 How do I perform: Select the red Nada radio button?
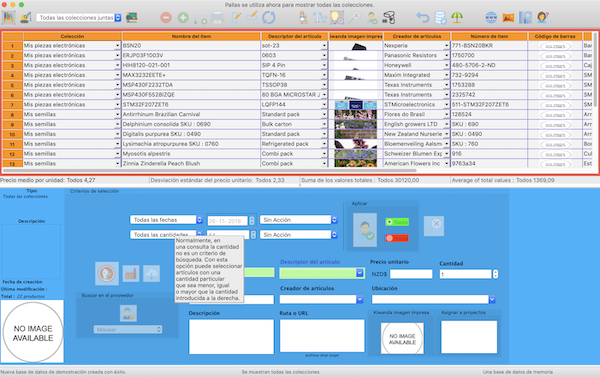click(x=397, y=238)
